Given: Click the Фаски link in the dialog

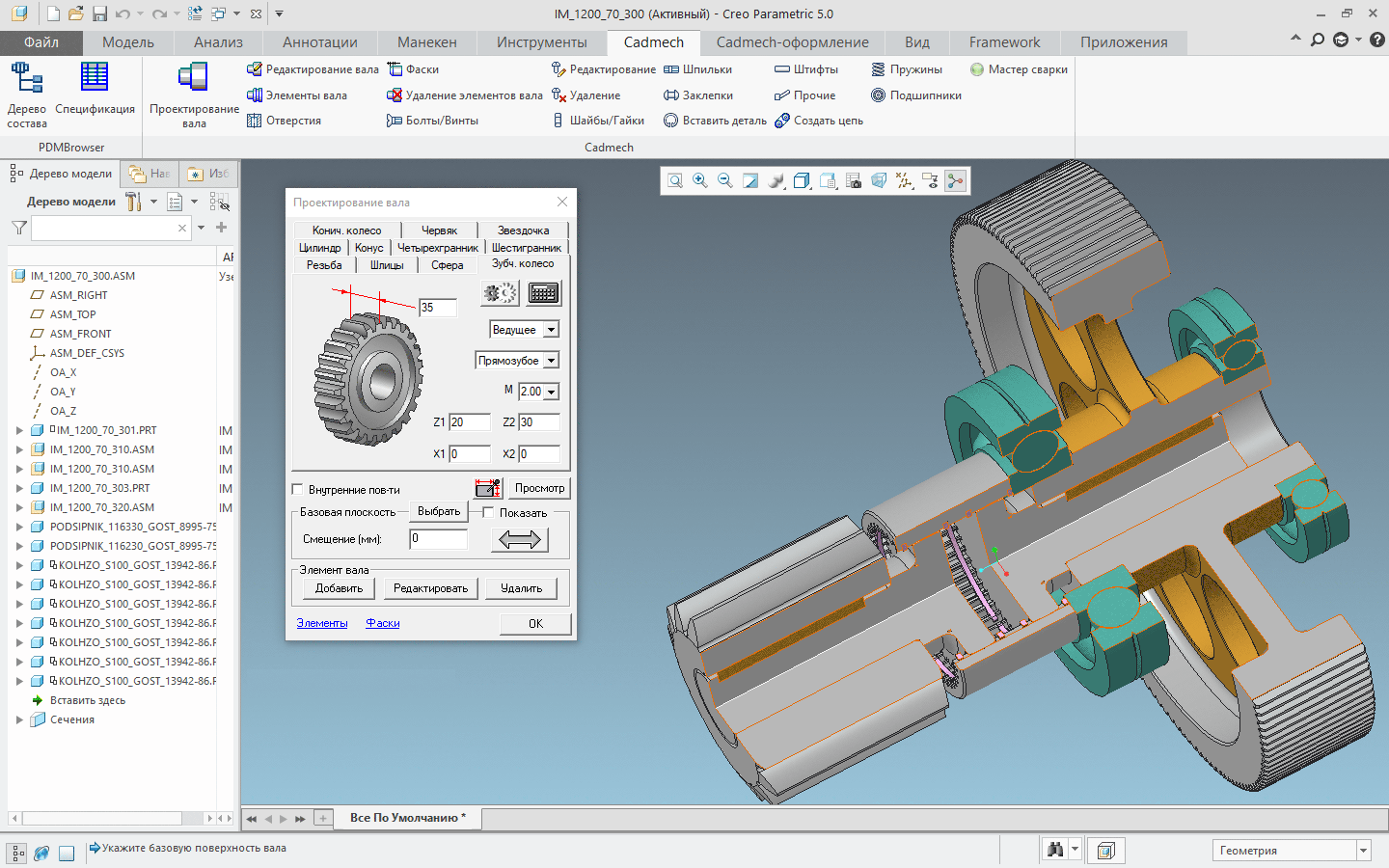Looking at the screenshot, I should pos(383,623).
